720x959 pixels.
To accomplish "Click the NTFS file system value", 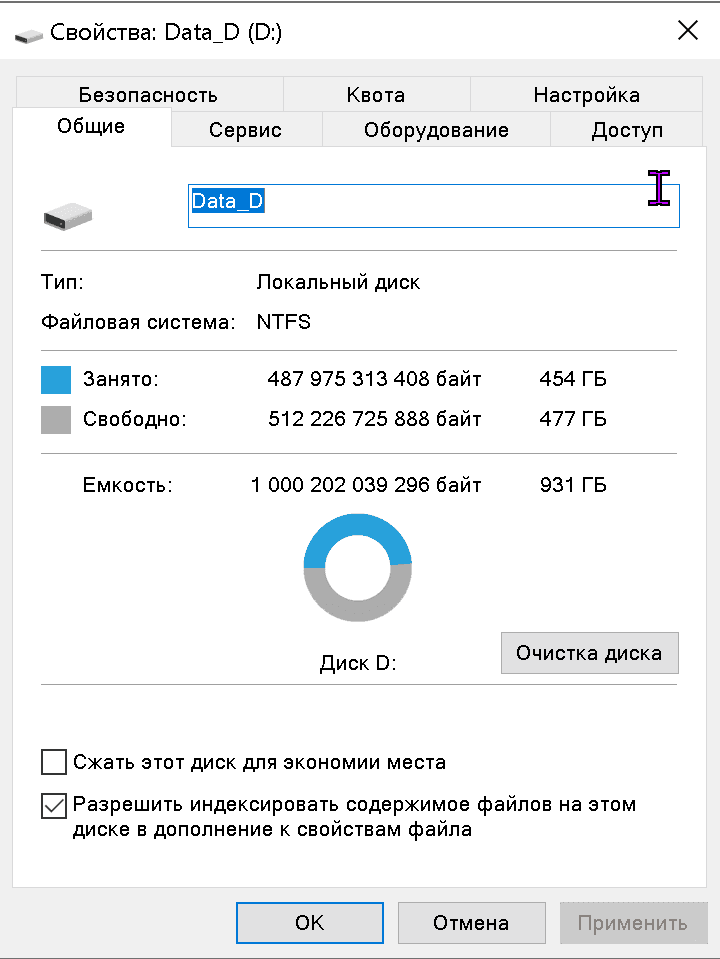I will (x=284, y=322).
